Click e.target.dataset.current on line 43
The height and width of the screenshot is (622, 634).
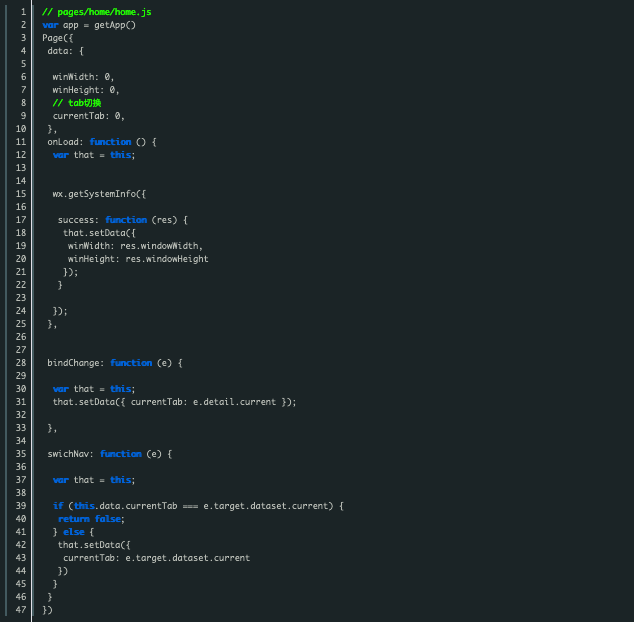tap(188, 558)
